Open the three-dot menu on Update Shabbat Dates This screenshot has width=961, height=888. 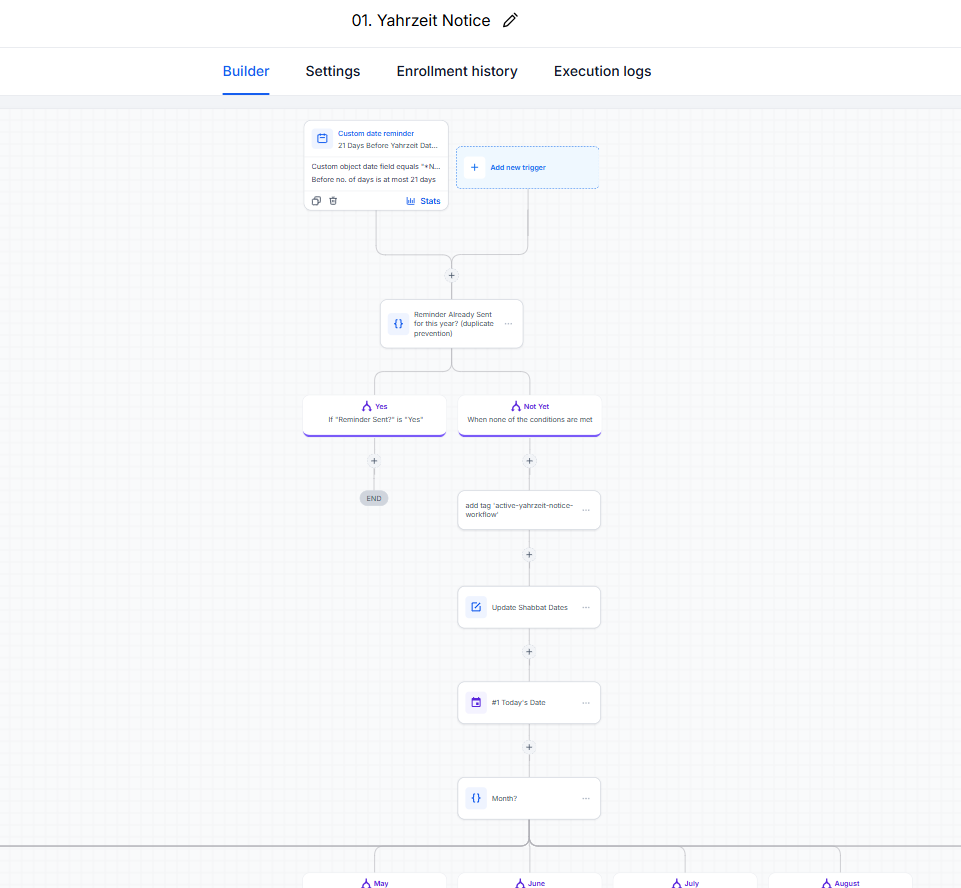[x=586, y=607]
